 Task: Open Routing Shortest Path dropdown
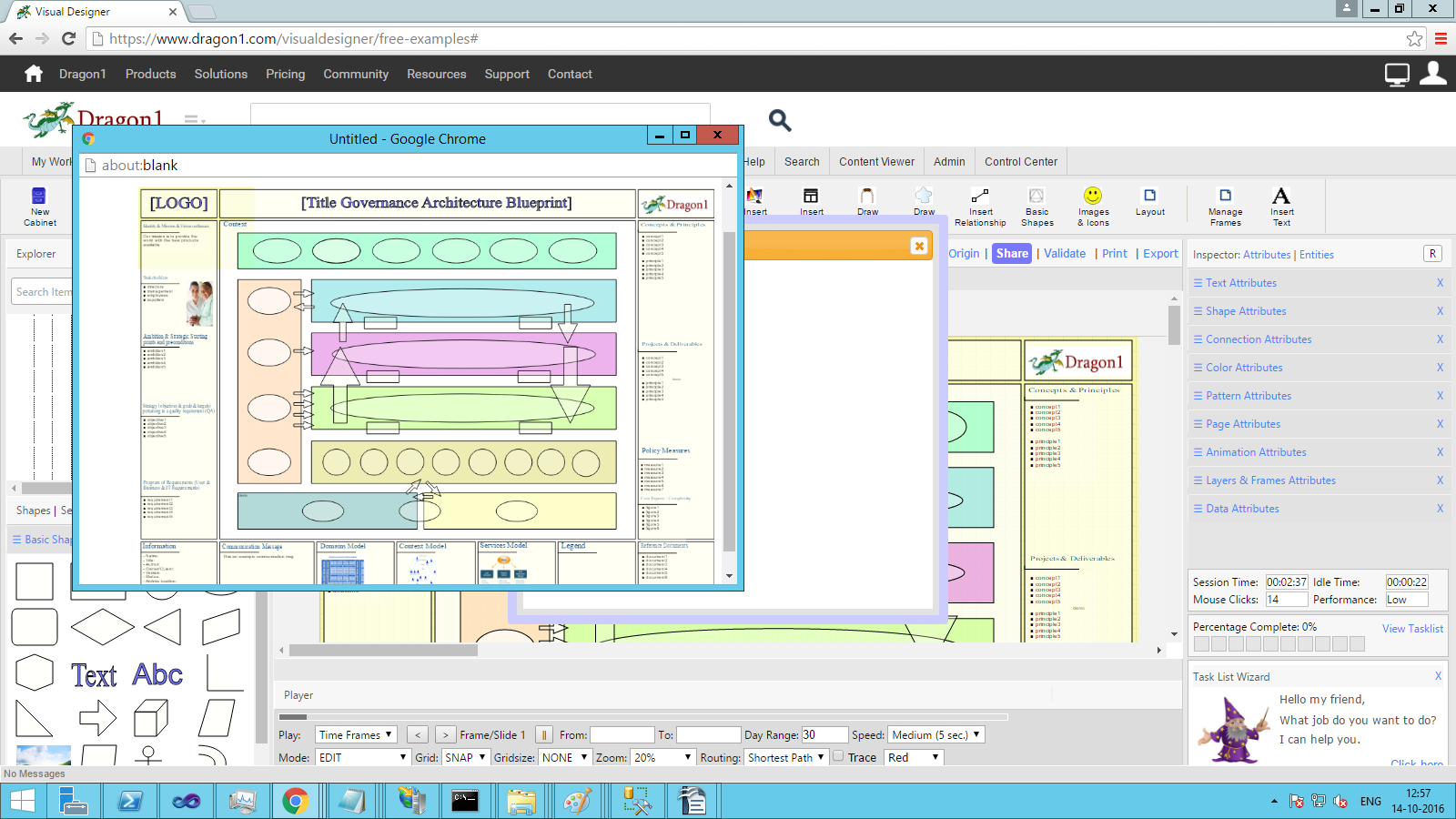[786, 757]
